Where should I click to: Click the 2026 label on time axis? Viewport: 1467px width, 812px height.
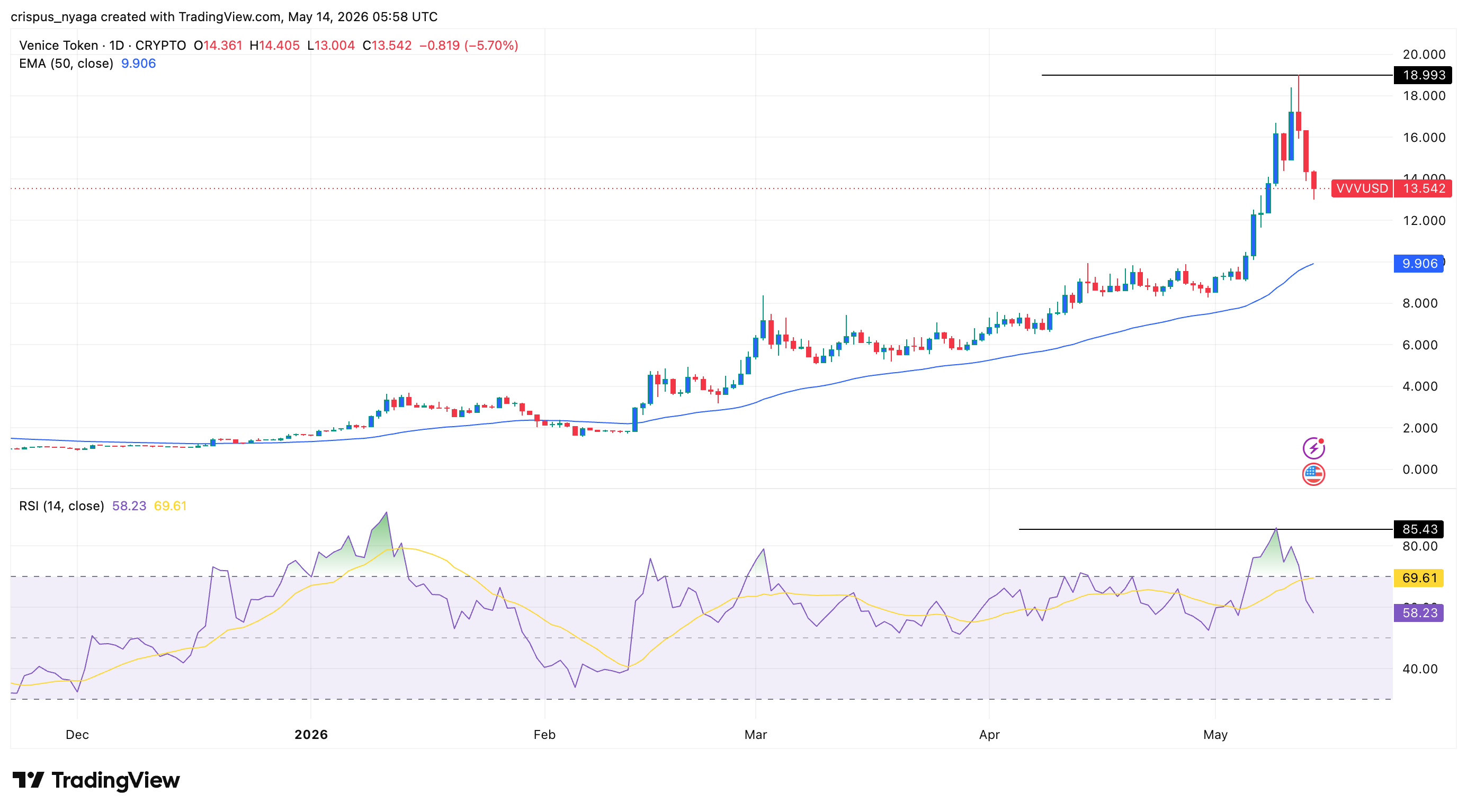(311, 735)
